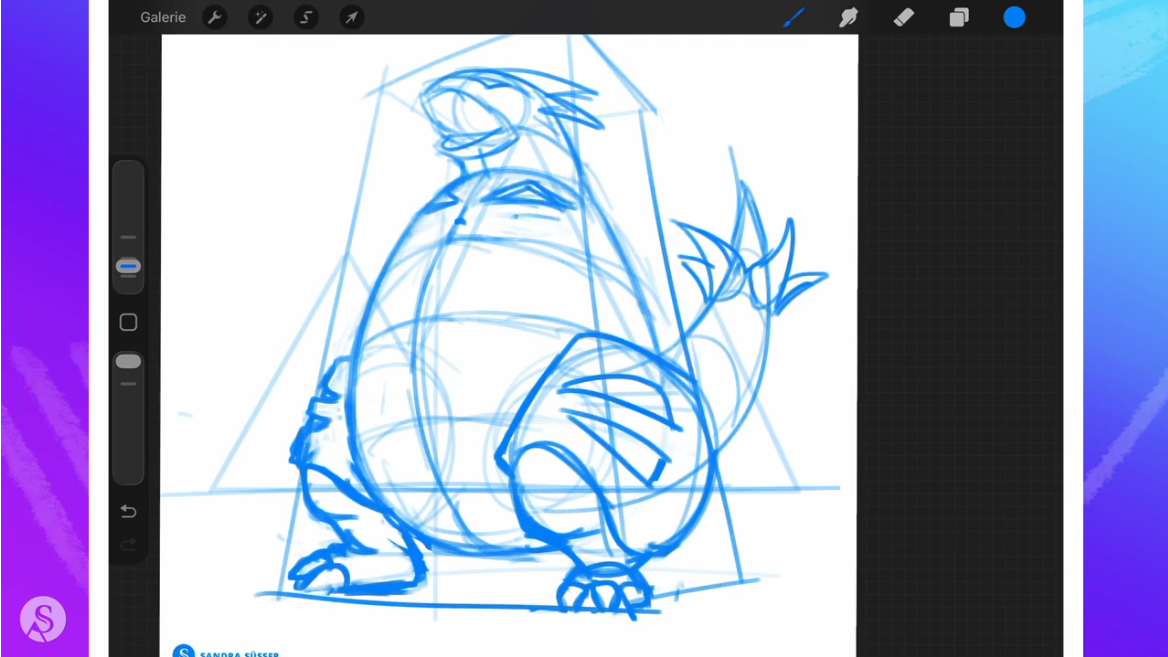This screenshot has height=657, width=1168.
Task: Redo the last undone stroke
Action: 128,545
